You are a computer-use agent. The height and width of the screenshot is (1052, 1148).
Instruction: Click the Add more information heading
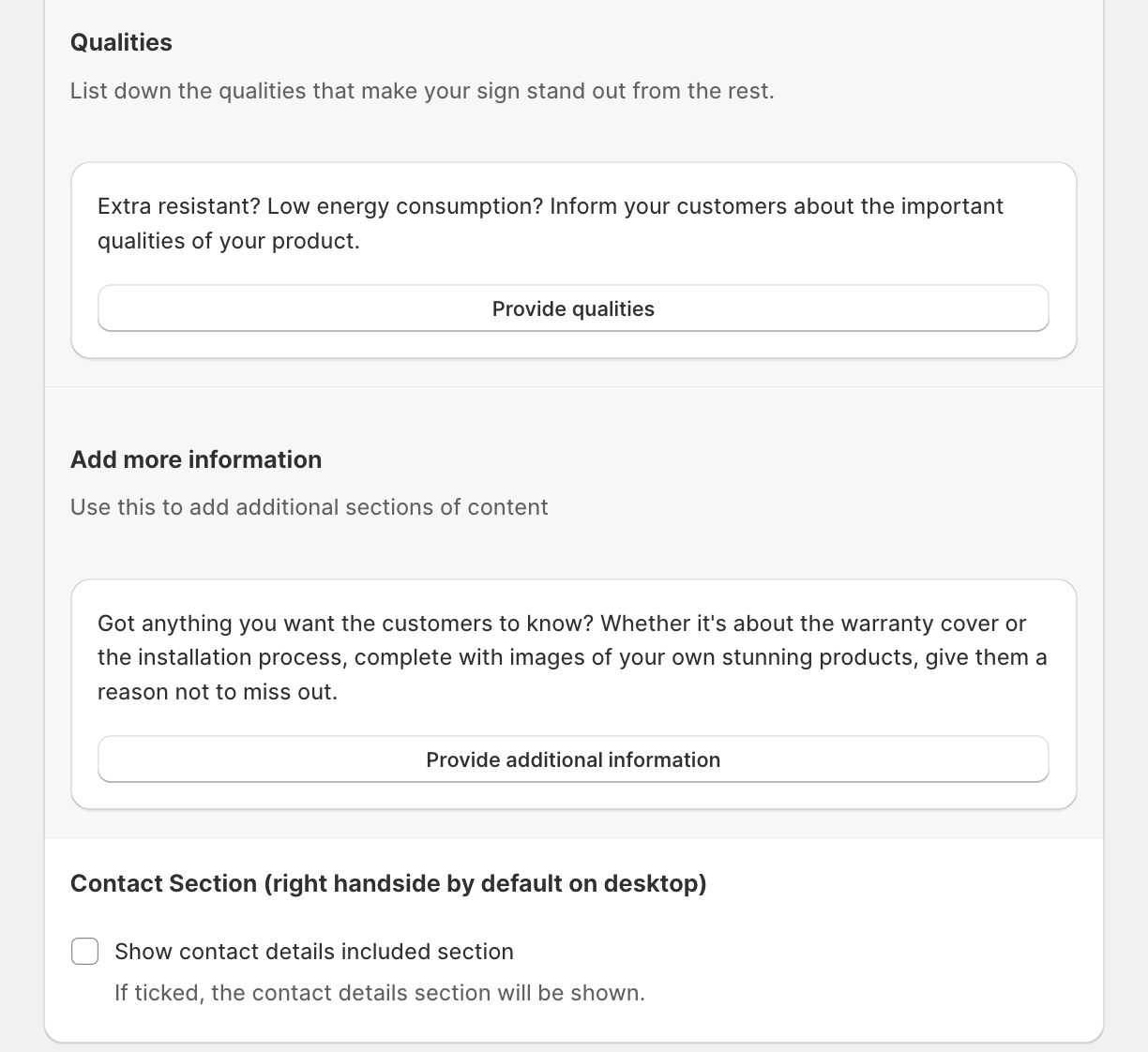click(x=196, y=459)
